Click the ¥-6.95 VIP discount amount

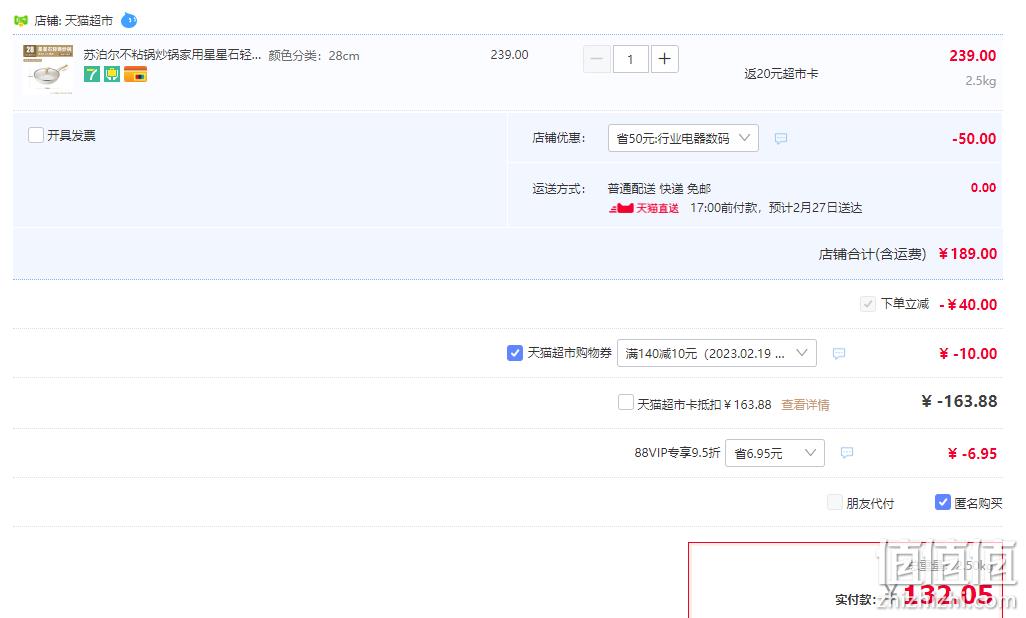tap(972, 454)
